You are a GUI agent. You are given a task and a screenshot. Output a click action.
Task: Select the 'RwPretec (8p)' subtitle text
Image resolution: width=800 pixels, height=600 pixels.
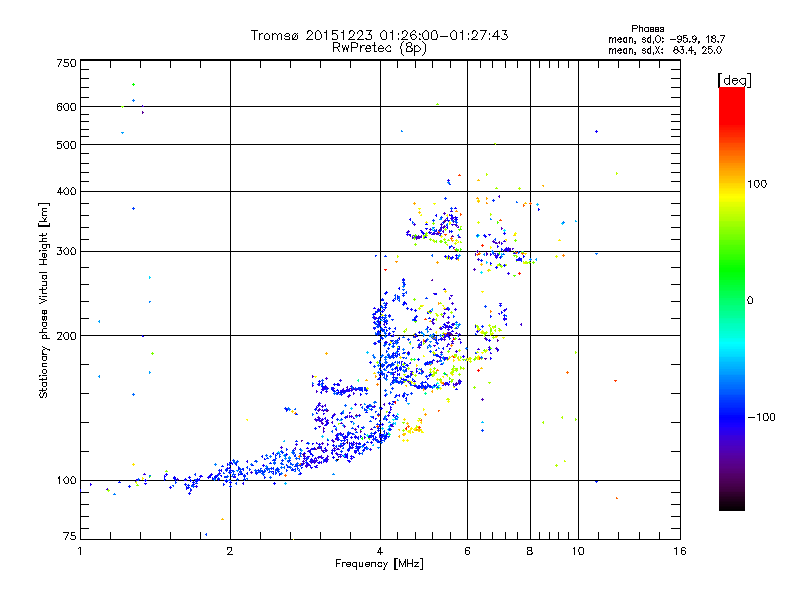coord(379,48)
